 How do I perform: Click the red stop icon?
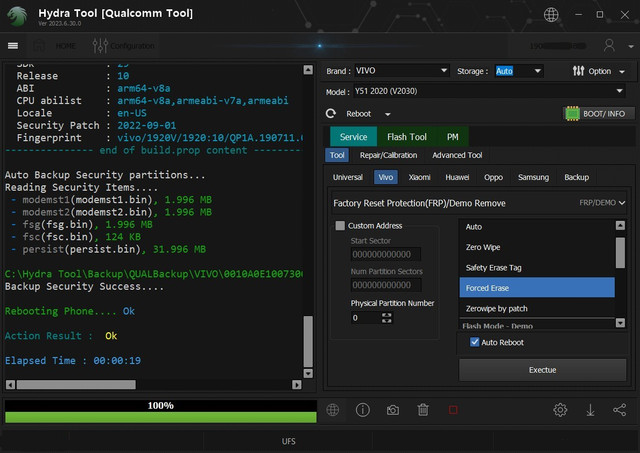point(453,409)
